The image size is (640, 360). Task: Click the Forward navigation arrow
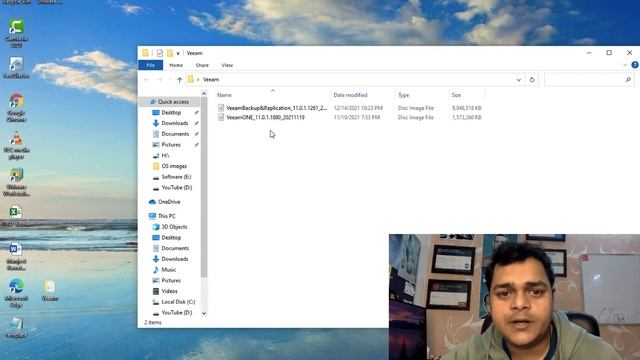click(x=160, y=80)
